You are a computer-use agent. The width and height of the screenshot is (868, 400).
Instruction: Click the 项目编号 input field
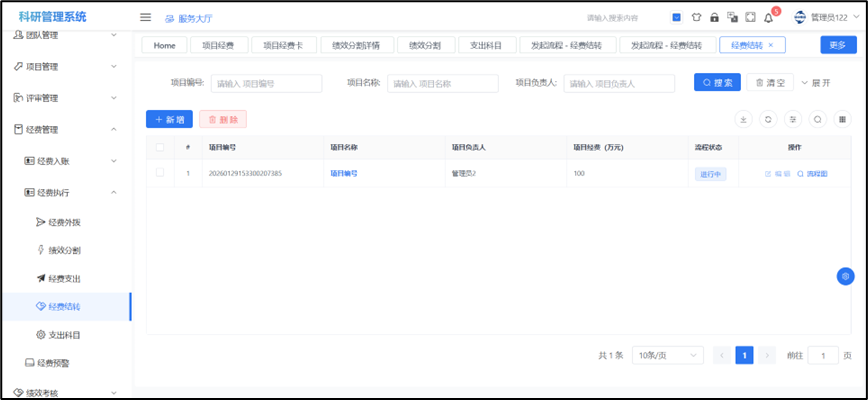(x=266, y=84)
